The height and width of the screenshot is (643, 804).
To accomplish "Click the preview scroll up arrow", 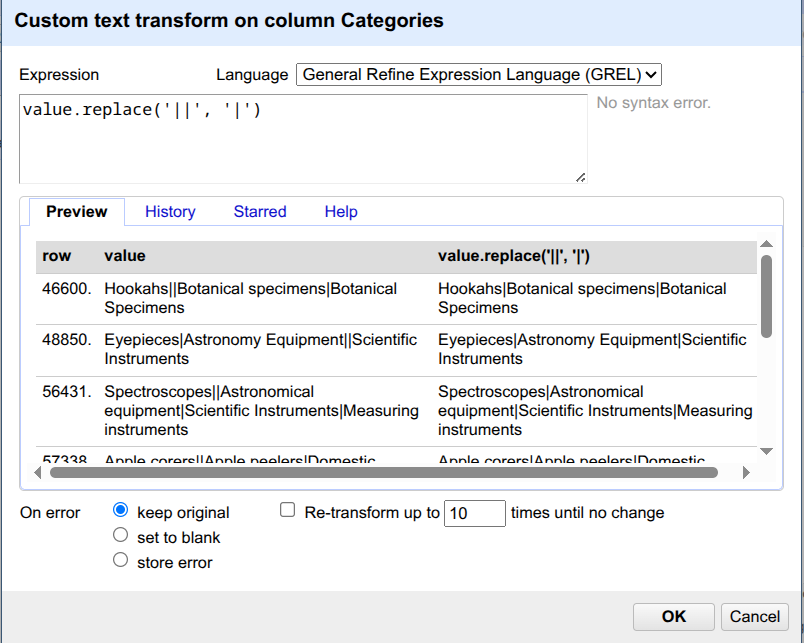I will (x=766, y=244).
